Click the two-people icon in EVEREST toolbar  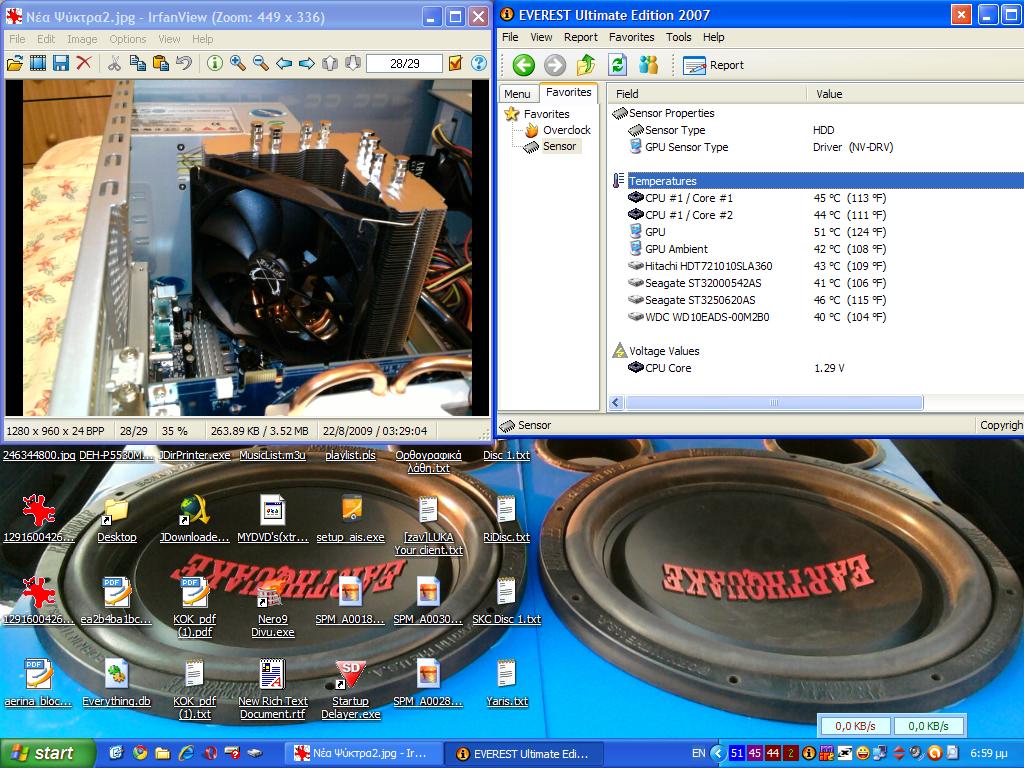tap(648, 65)
